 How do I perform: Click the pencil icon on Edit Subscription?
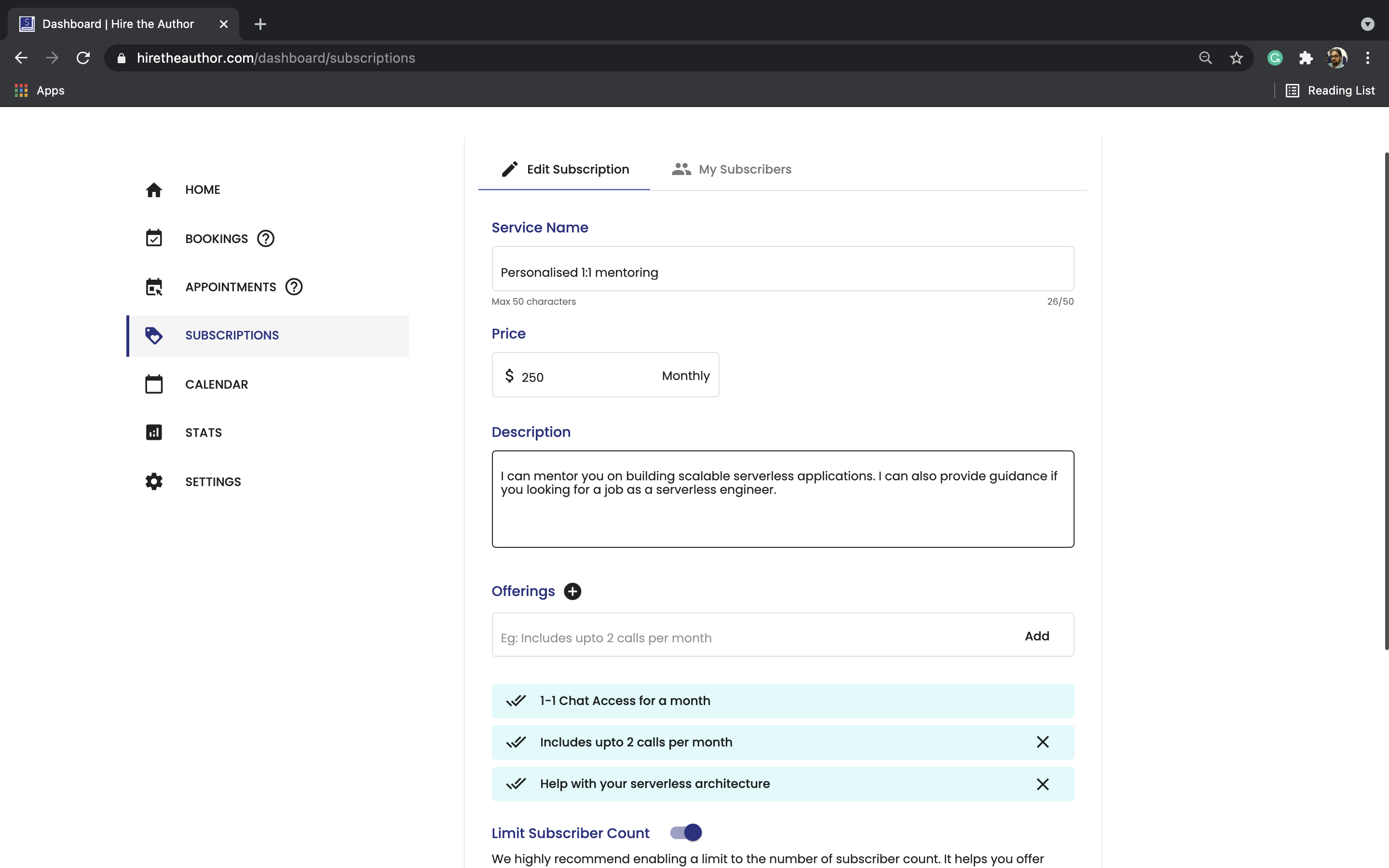(x=510, y=169)
